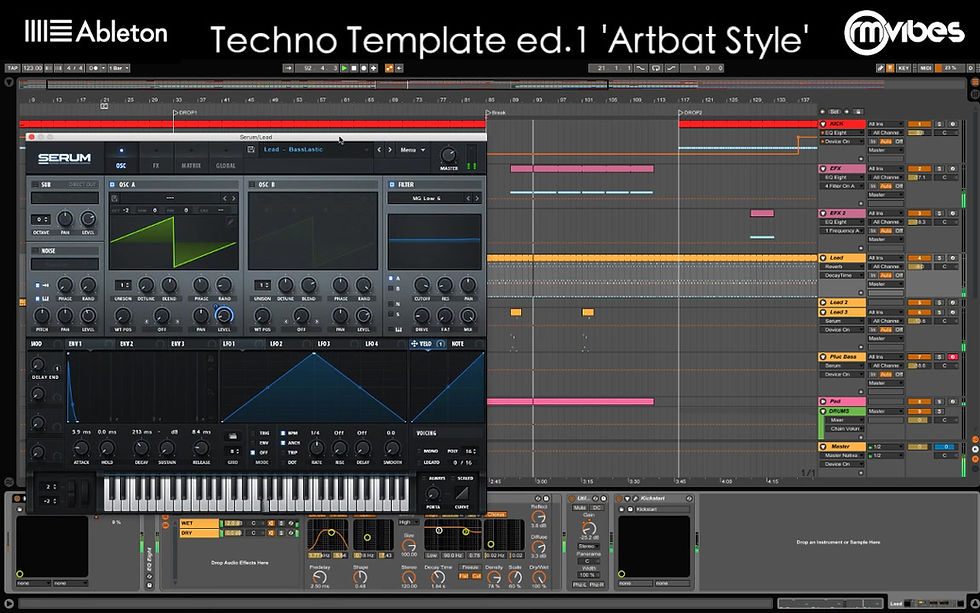The width and height of the screenshot is (980, 613).
Task: Toggle Serum OSC A enable checkbox
Action: tap(112, 184)
